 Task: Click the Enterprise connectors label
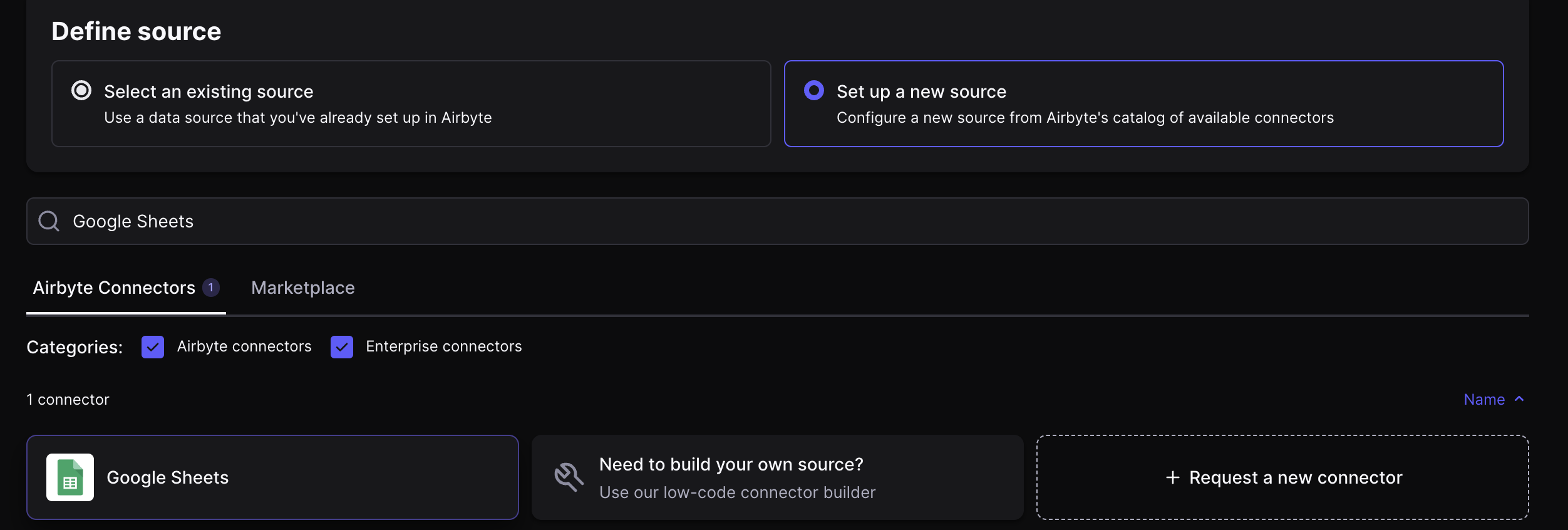tap(443, 346)
